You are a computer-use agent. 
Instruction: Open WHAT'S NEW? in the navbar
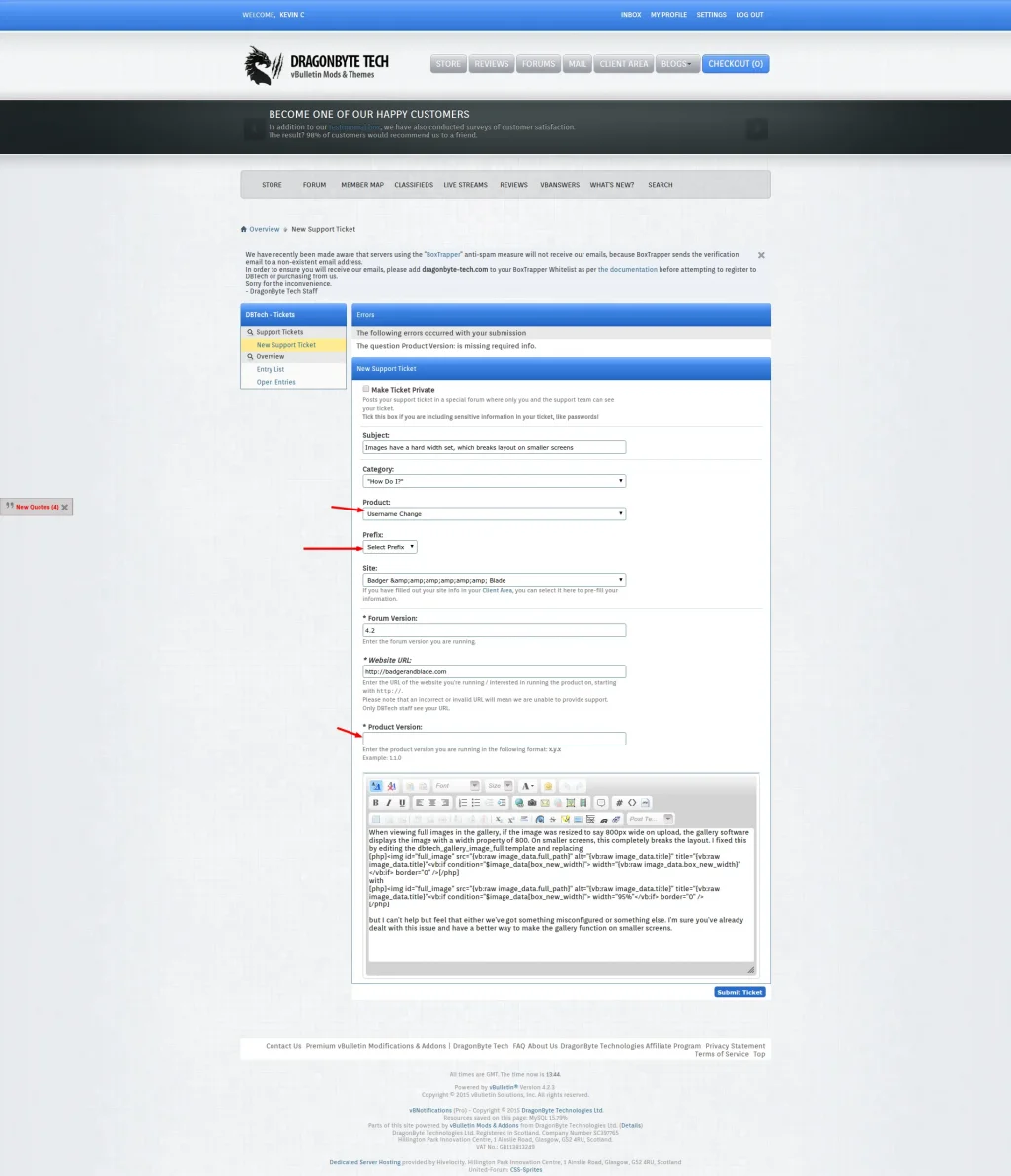pos(612,185)
